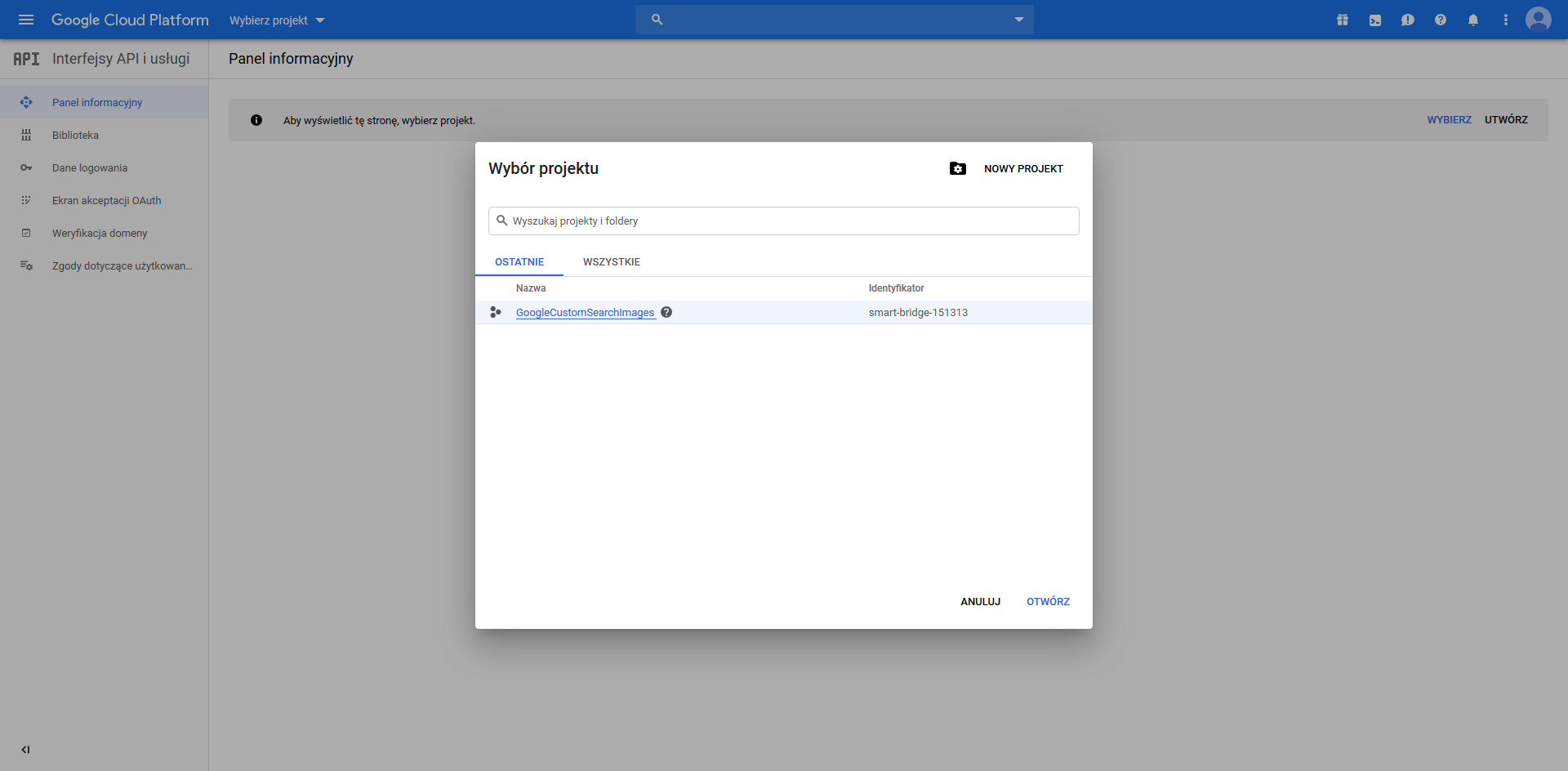Screen dimensions: 1568x771
Task: Switch to the WSZYSTKIE tab
Action: (x=612, y=262)
